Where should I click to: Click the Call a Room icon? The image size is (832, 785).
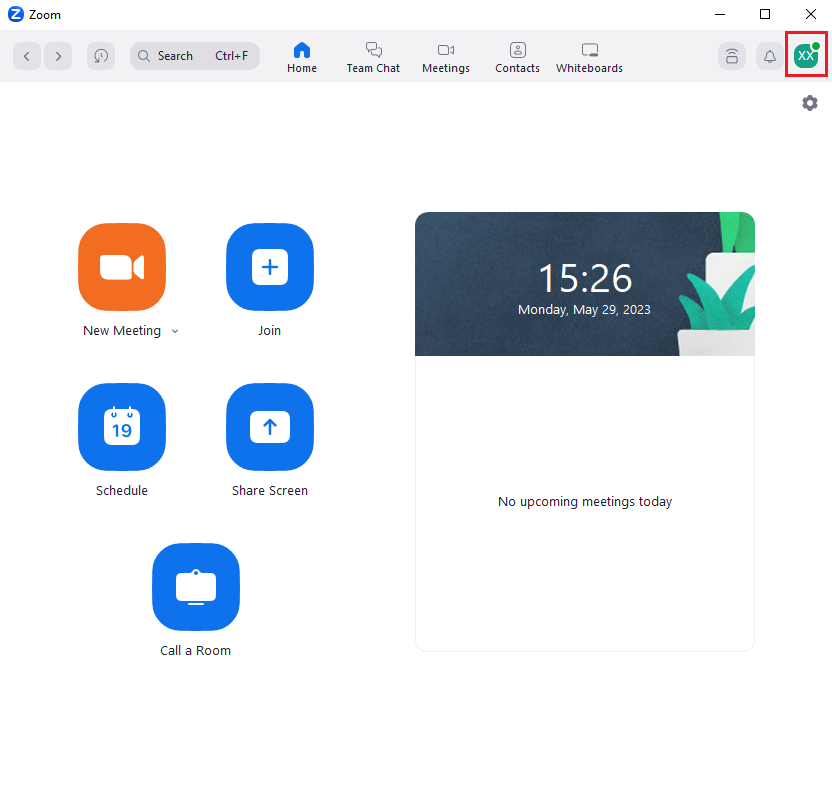pos(196,587)
